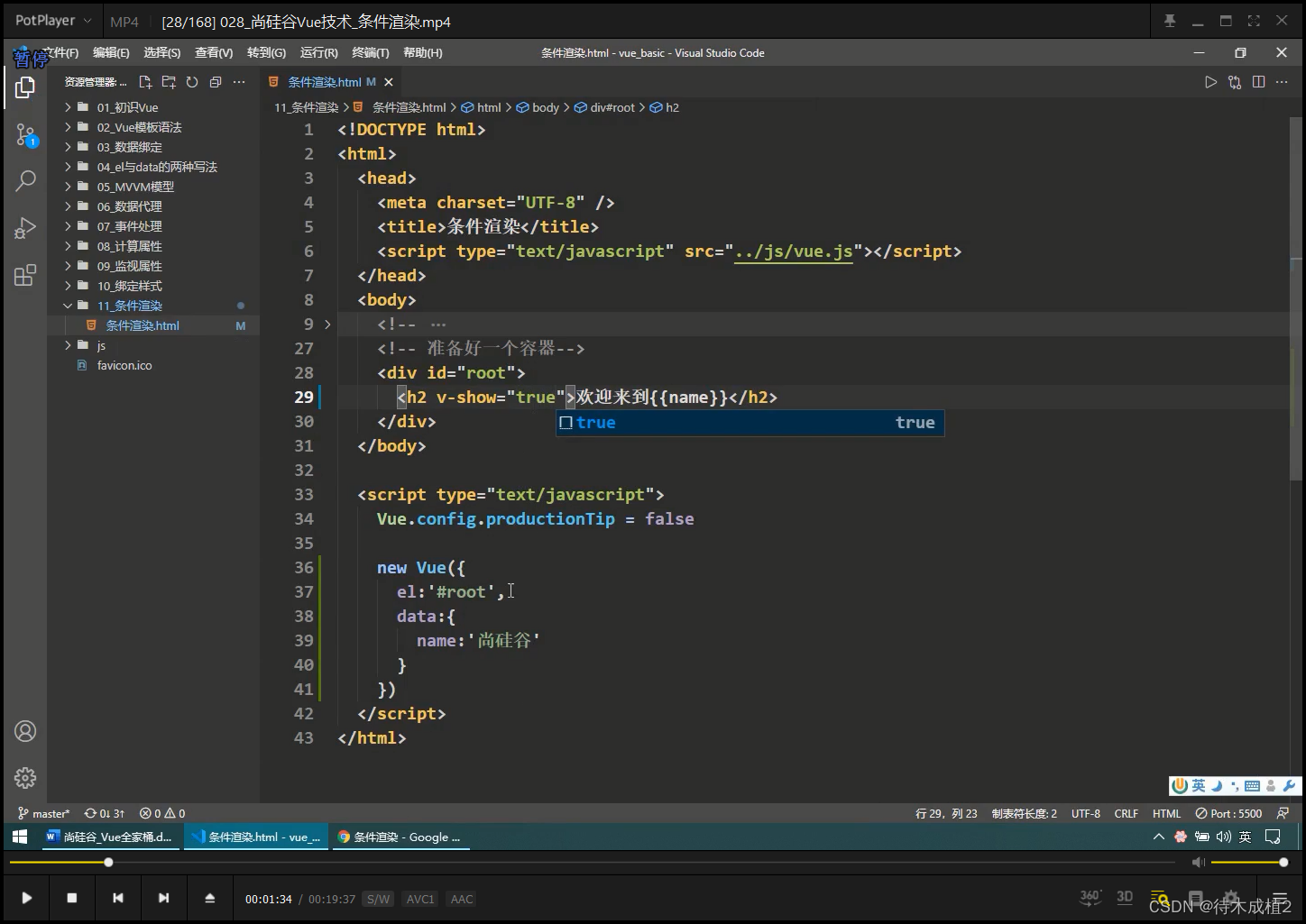Toggle S/W decoder indicator in PotPlayer
Viewport: 1306px width, 924px height.
point(378,899)
